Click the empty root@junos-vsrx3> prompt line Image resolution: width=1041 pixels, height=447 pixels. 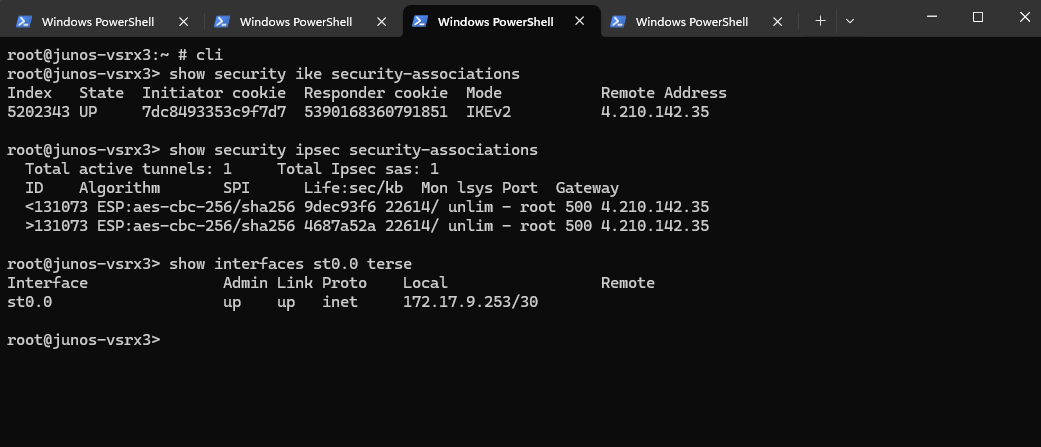(x=84, y=340)
